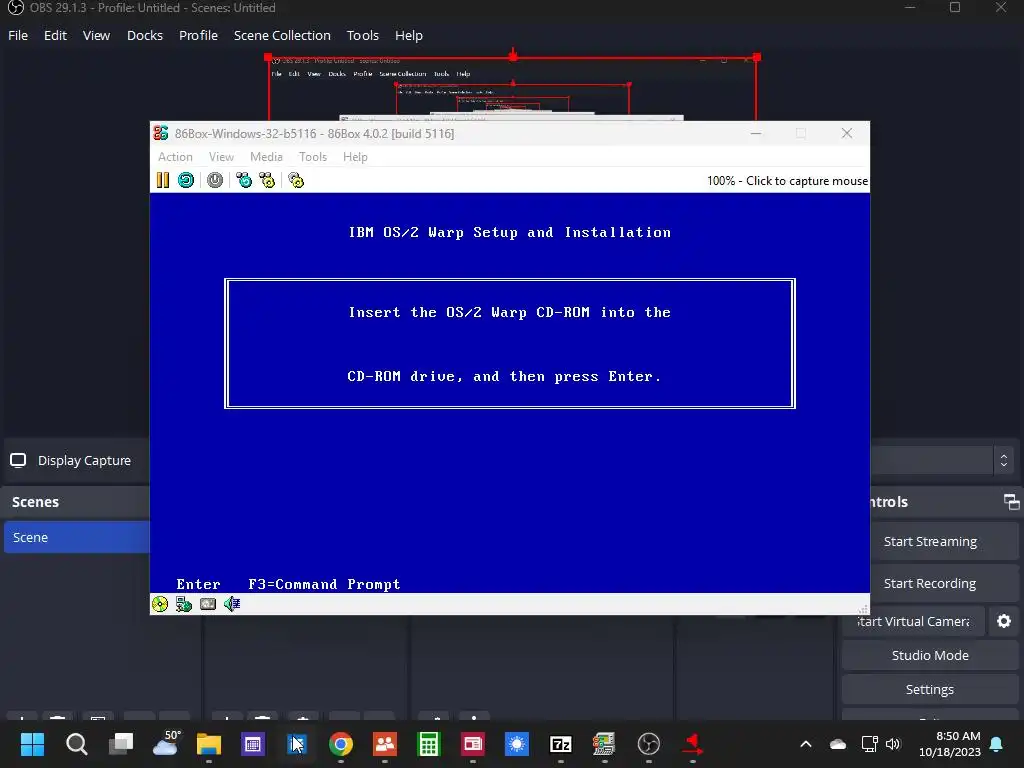
Task: Switch to OBS Studio taskbar icon
Action: tap(648, 744)
